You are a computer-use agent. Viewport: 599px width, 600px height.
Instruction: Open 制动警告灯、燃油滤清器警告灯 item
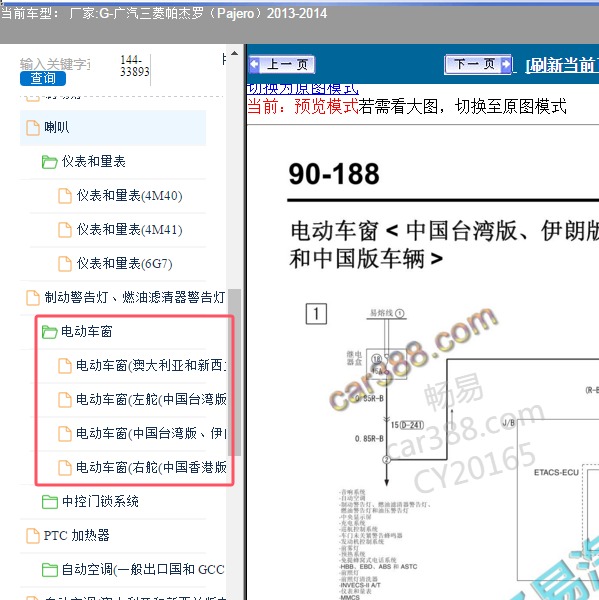(134, 297)
